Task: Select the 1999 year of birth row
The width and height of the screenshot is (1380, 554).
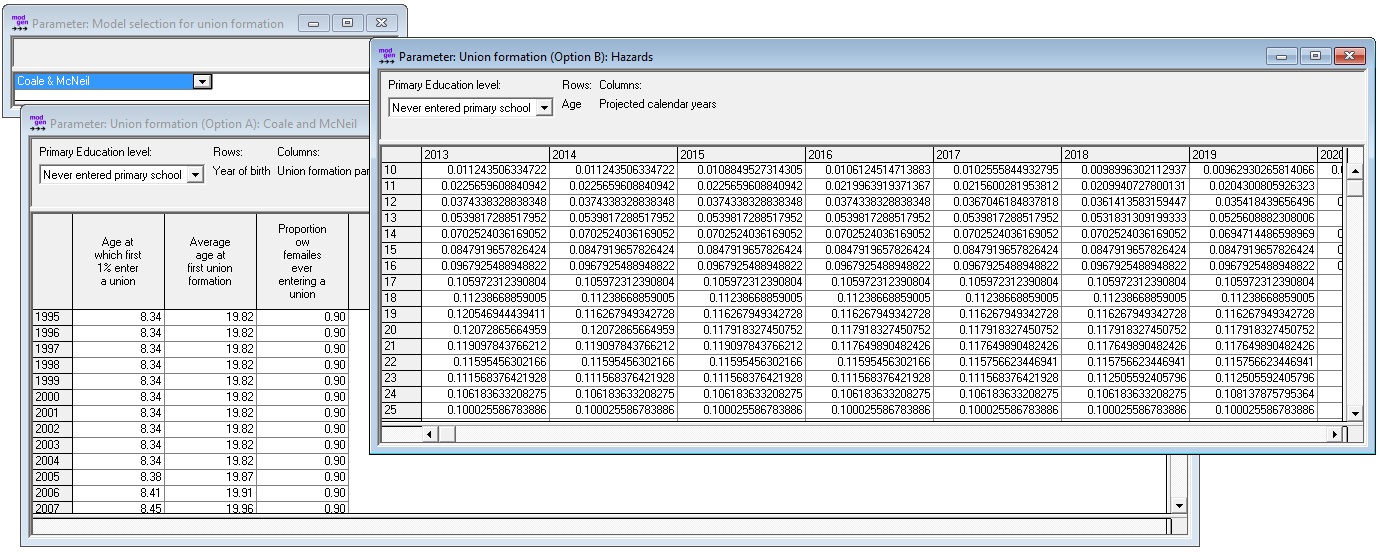Action: point(51,383)
